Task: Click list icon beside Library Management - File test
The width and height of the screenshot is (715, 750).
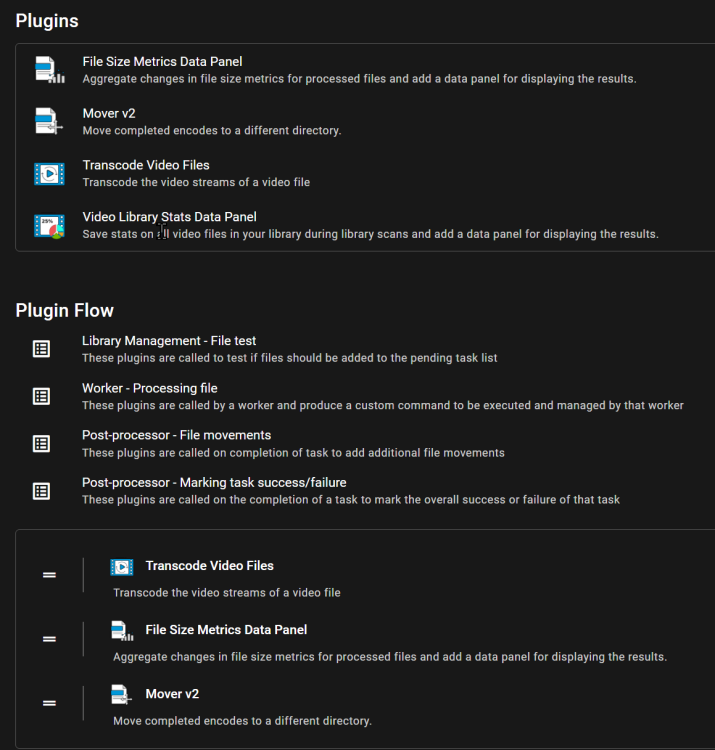Action: tap(42, 349)
